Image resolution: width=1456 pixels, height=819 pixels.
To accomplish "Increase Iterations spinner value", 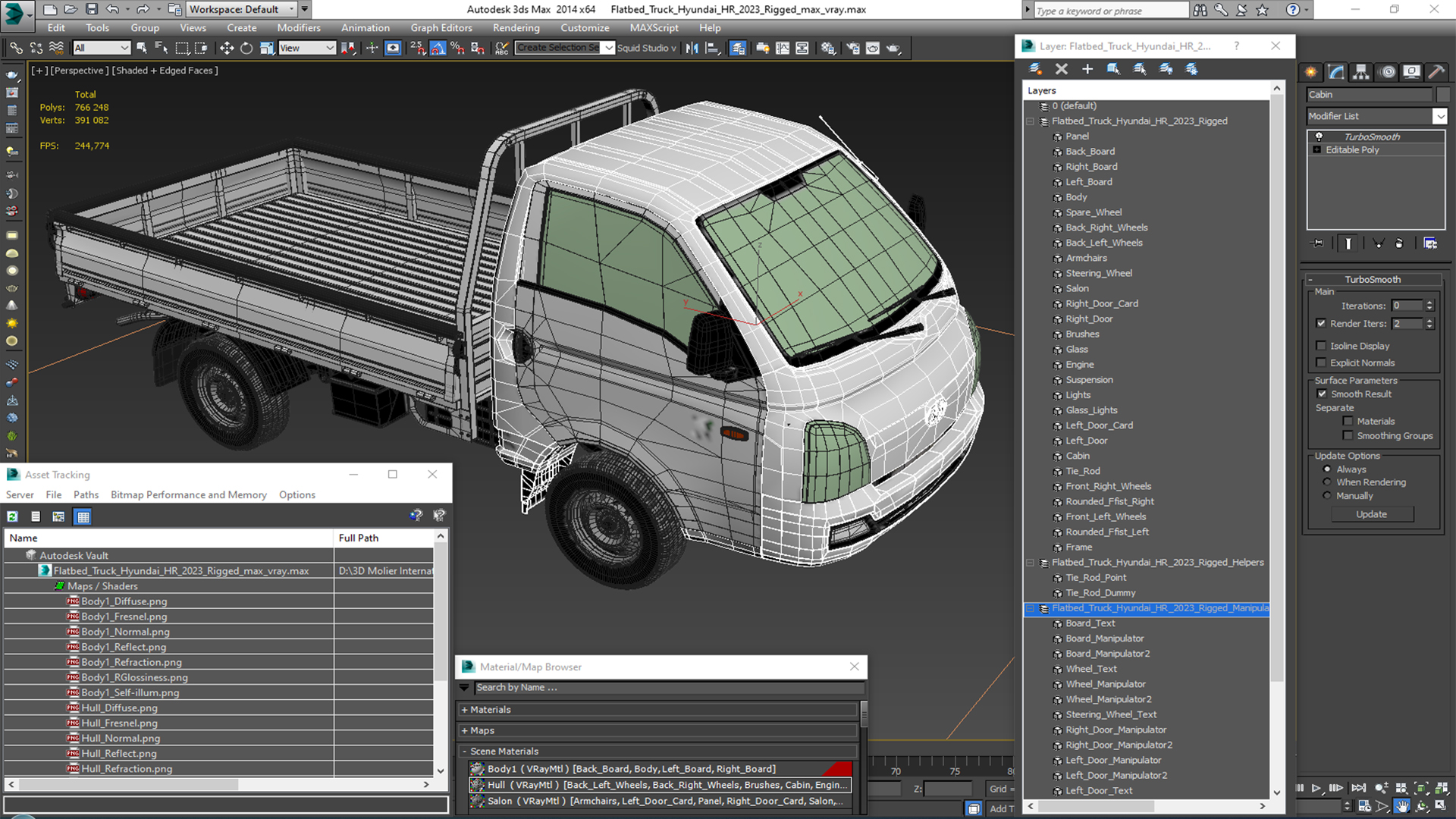I will coord(1429,303).
